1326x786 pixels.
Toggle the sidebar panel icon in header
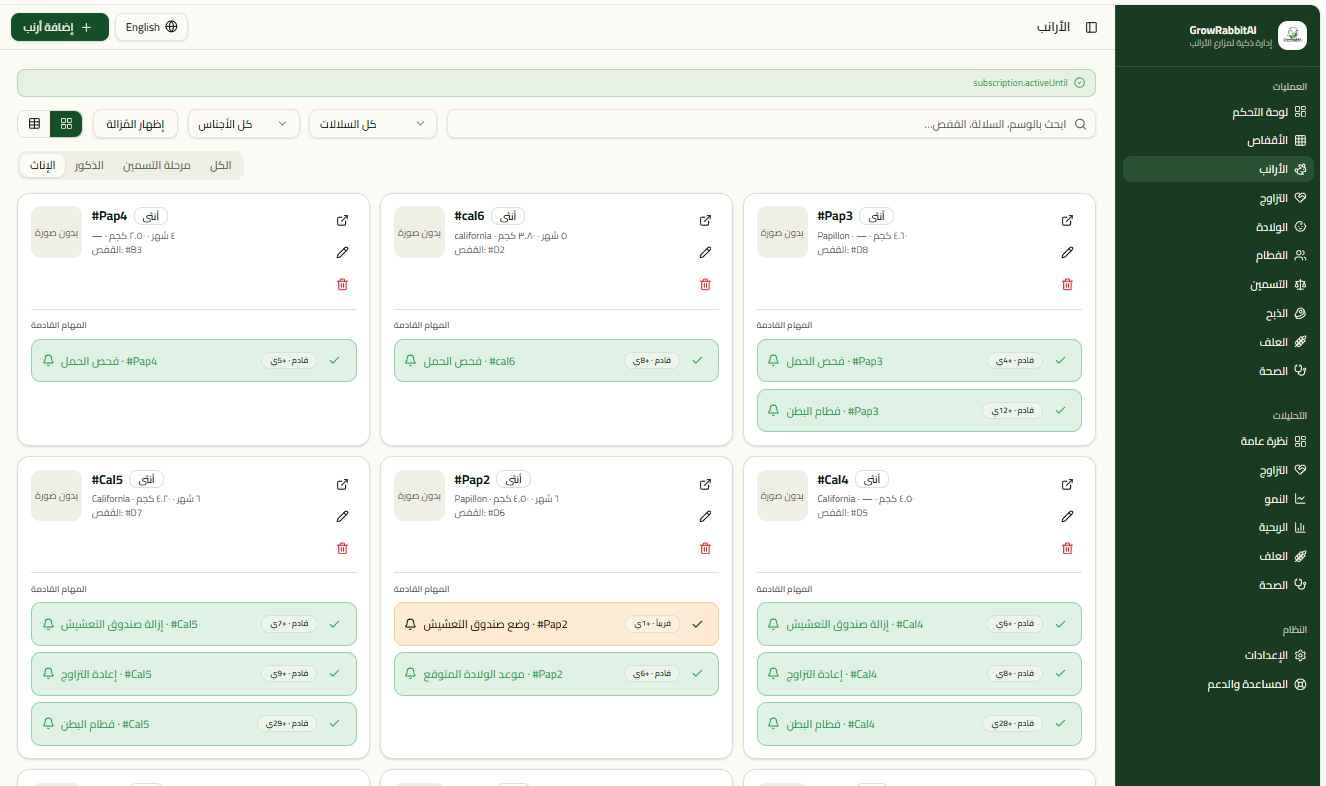pos(1091,27)
